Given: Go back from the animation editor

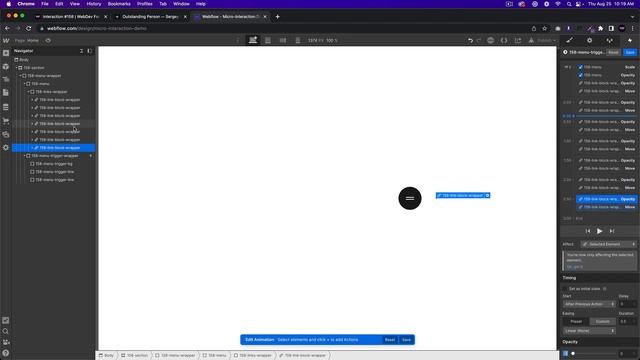Looking at the screenshot, I should (x=565, y=52).
